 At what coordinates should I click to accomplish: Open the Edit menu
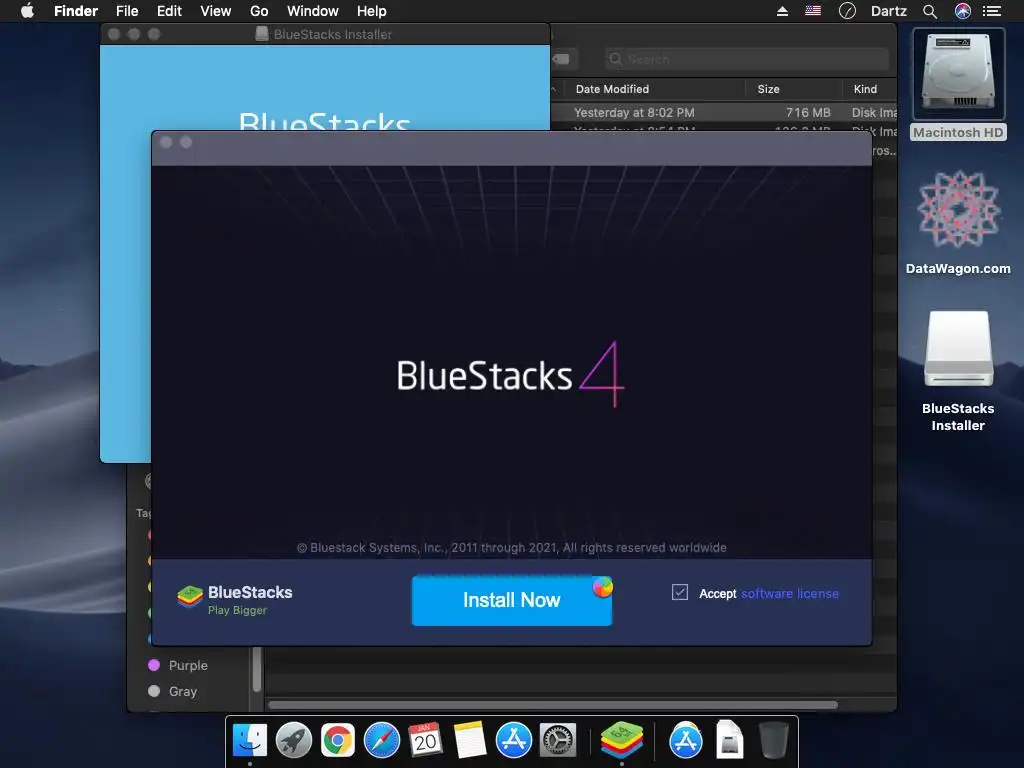169,11
